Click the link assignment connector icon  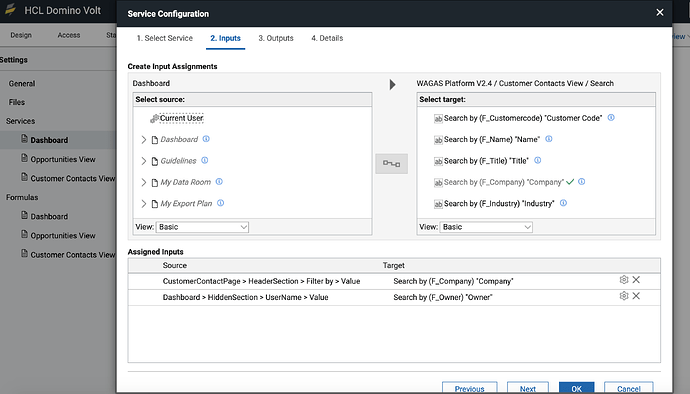(391, 164)
